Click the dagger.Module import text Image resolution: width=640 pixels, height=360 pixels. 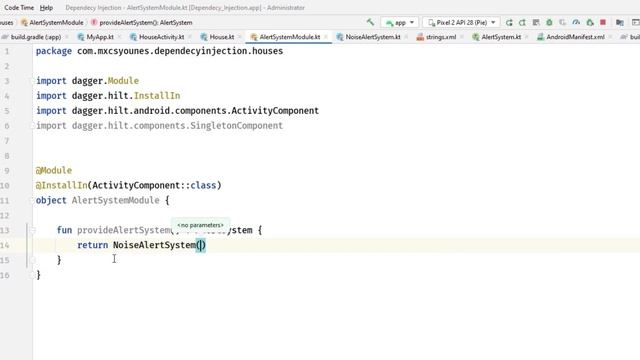tap(105, 81)
